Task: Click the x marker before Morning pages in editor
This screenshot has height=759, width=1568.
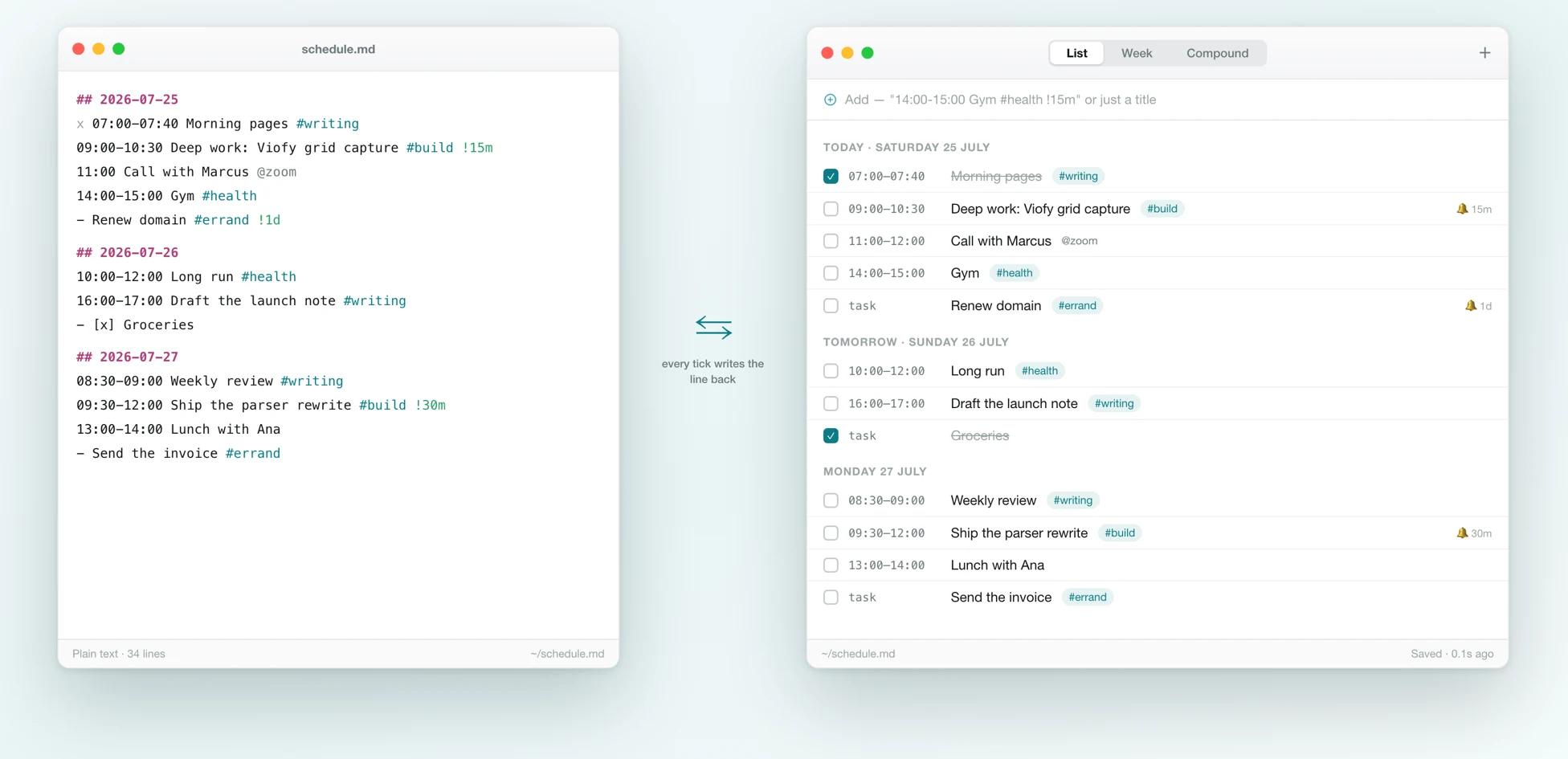Action: pos(80,124)
